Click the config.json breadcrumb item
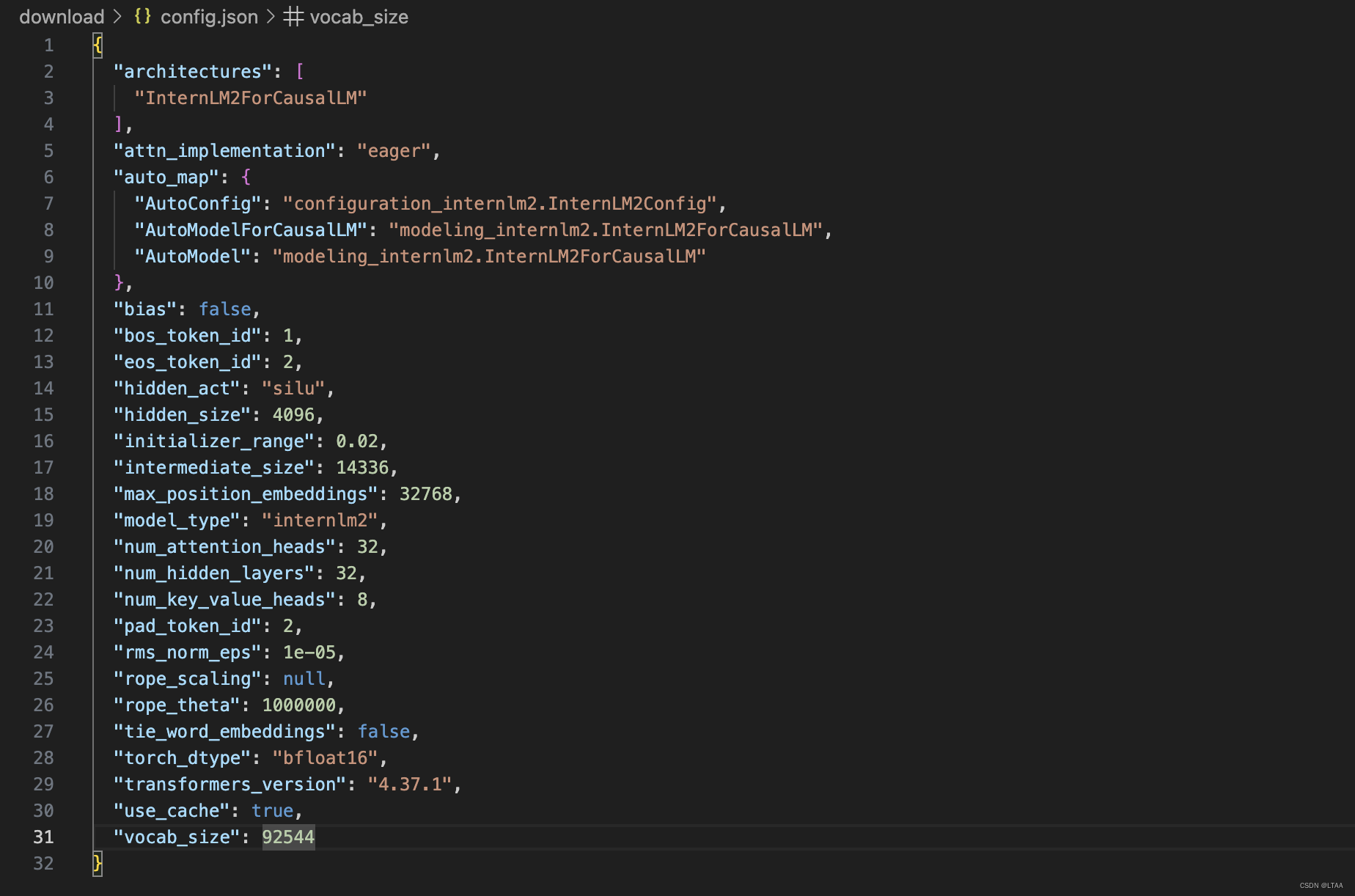This screenshot has height=896, width=1355. (209, 17)
